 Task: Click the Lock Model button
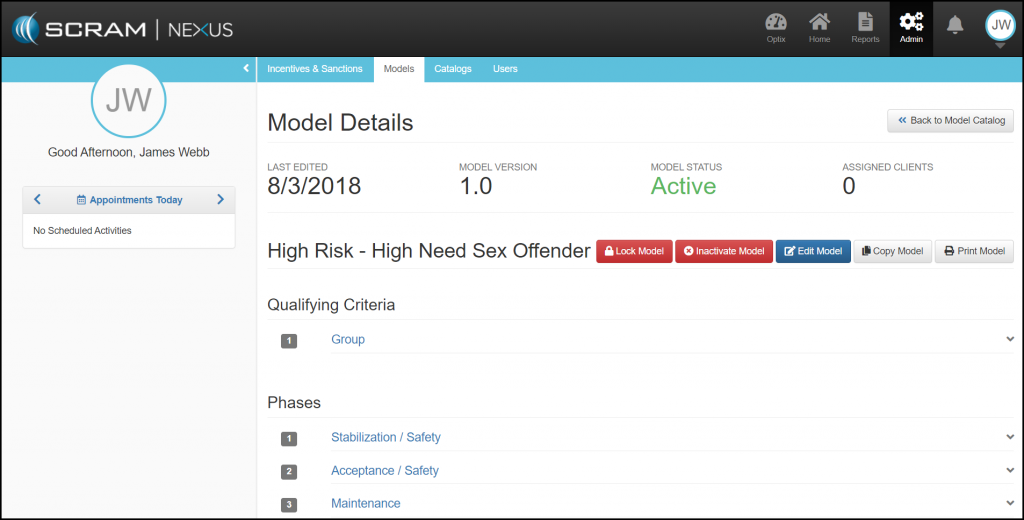(x=634, y=251)
